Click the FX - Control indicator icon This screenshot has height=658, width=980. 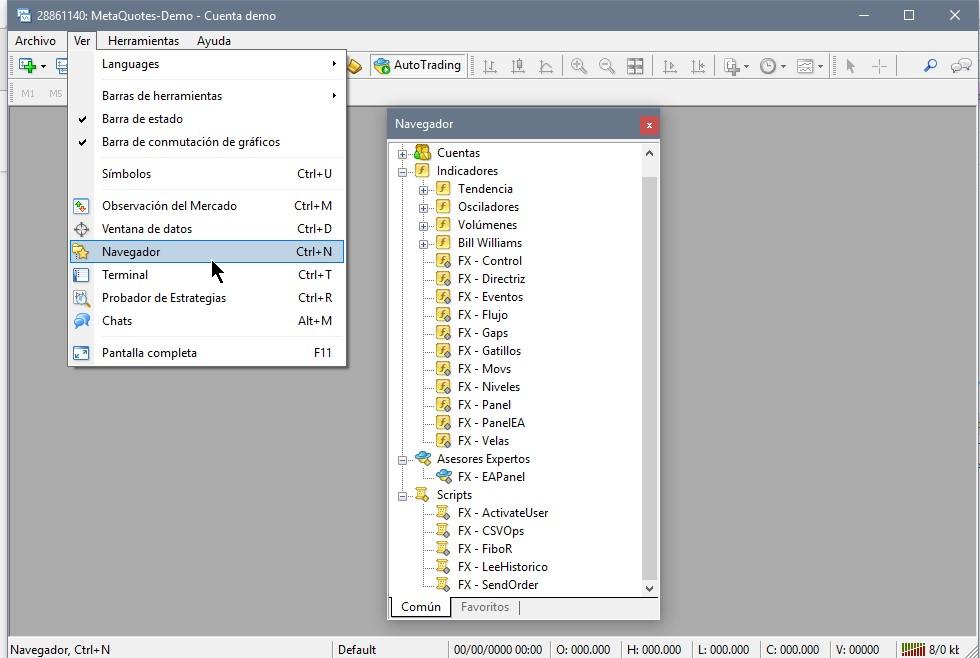(443, 261)
